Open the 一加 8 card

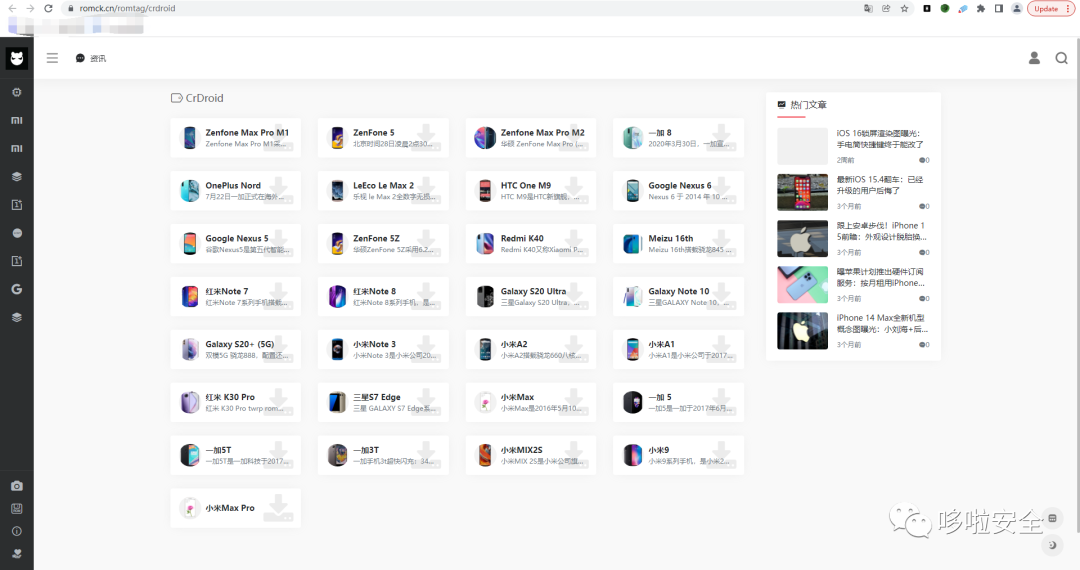coord(678,138)
